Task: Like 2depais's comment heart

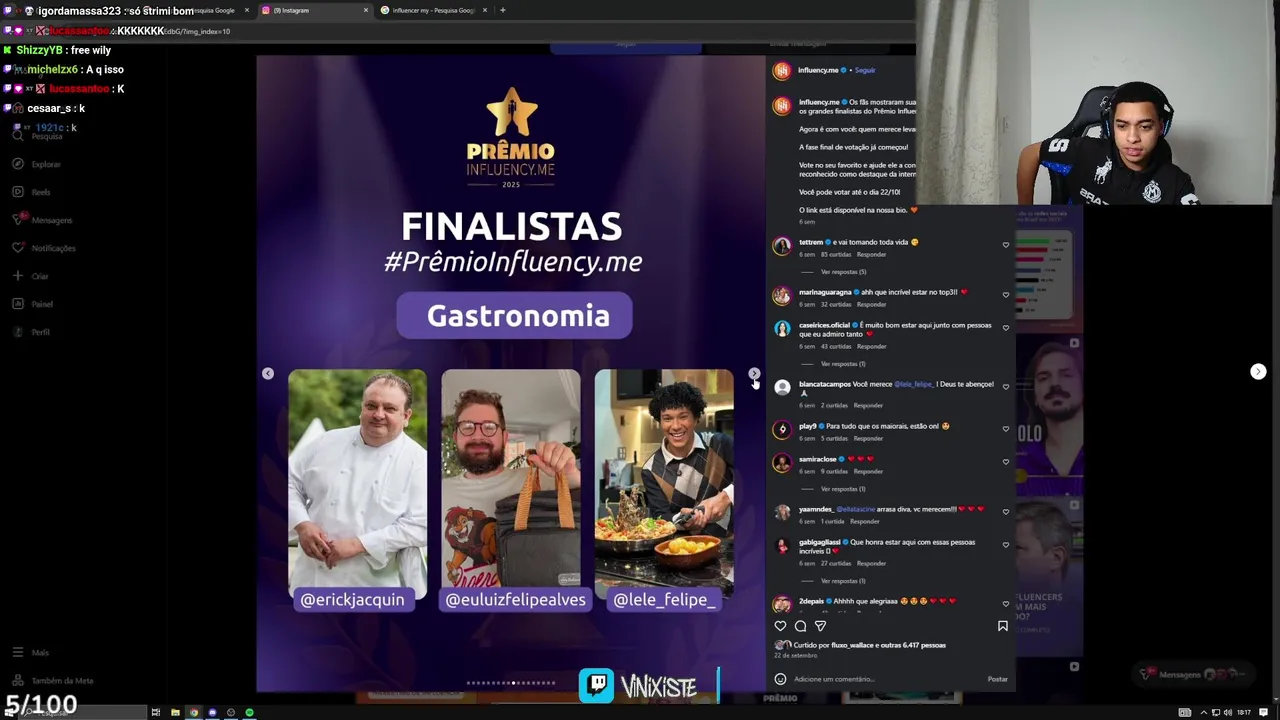Action: [1006, 604]
